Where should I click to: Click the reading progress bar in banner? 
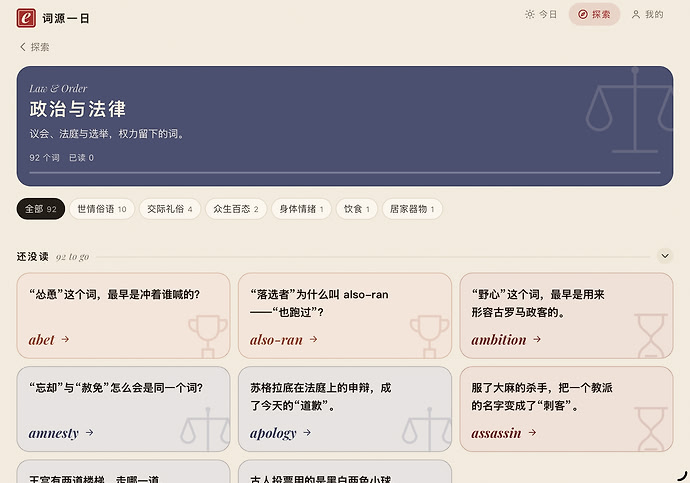(x=345, y=172)
